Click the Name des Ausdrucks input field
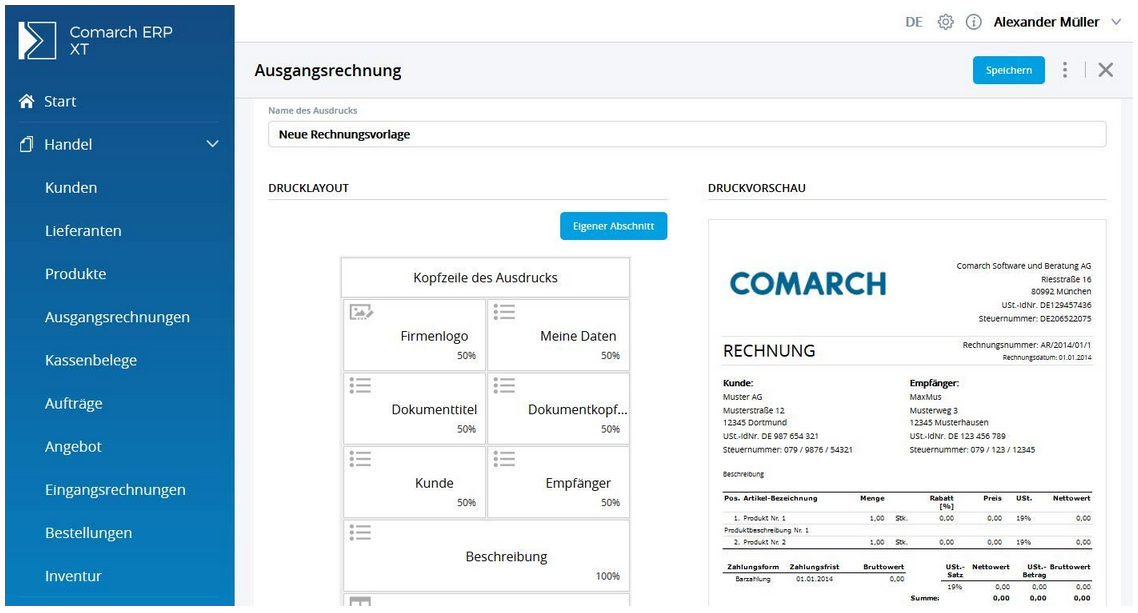Viewport: 1138px width, 613px height. [x=687, y=134]
